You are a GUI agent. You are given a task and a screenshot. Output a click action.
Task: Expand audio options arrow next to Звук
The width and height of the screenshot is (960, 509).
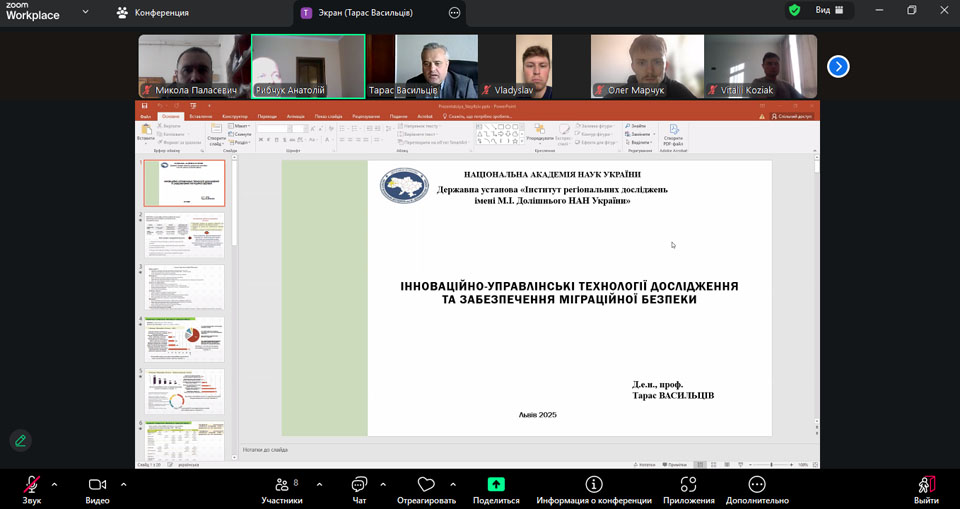click(x=54, y=484)
